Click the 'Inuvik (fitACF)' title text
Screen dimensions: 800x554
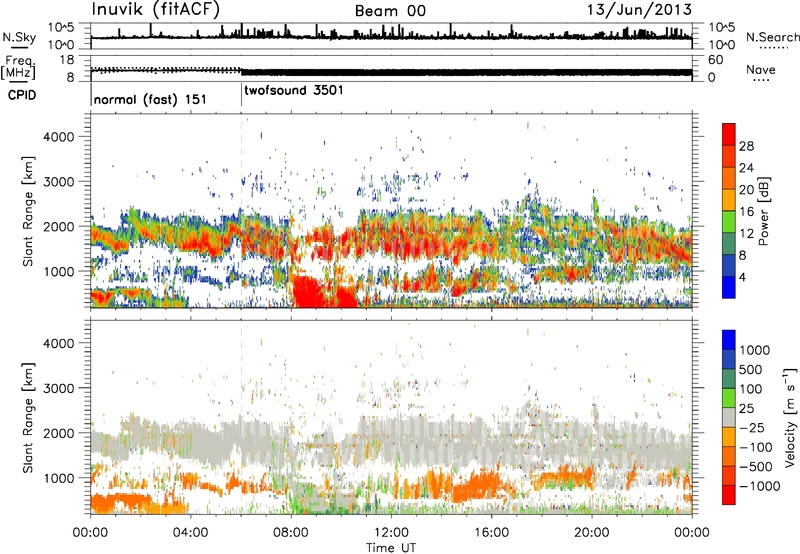point(156,9)
